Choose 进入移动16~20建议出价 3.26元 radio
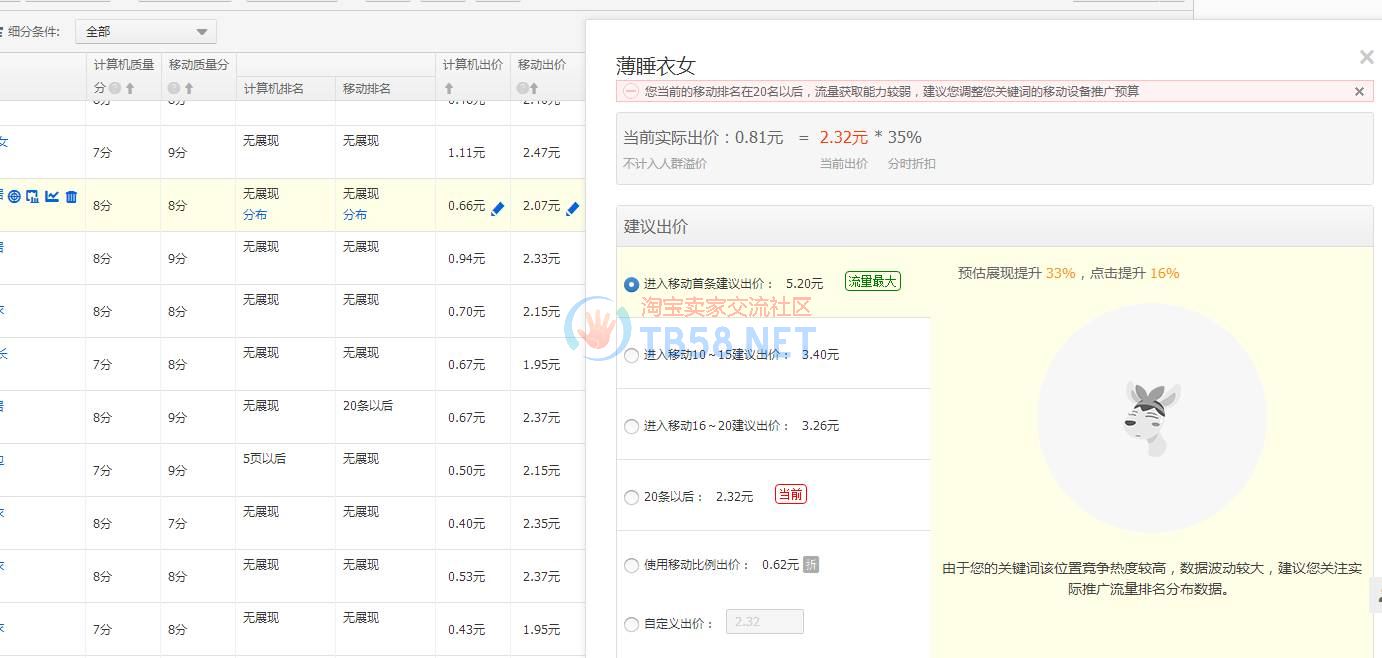Viewport: 1382px width, 658px height. tap(631, 427)
